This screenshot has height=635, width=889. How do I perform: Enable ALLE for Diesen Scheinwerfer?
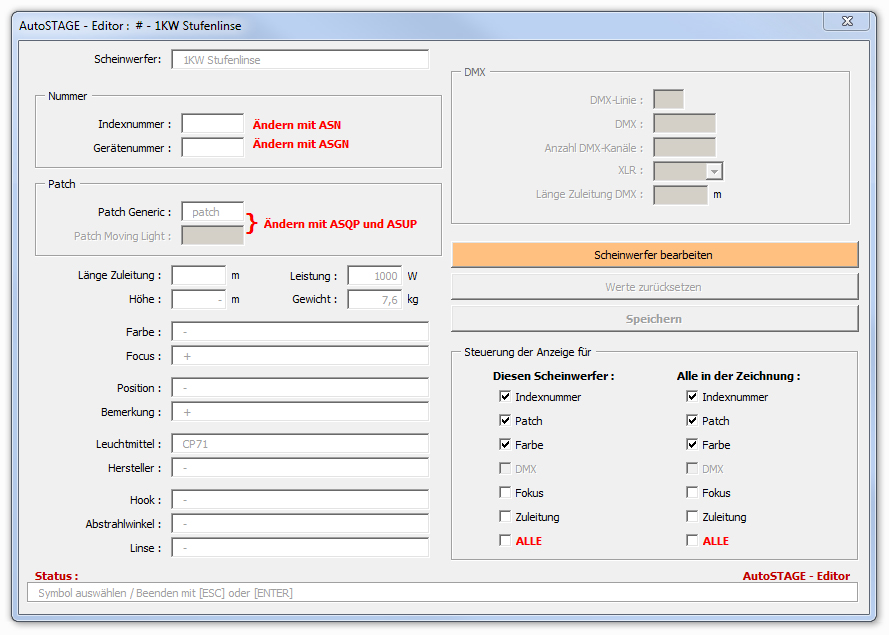pos(505,541)
